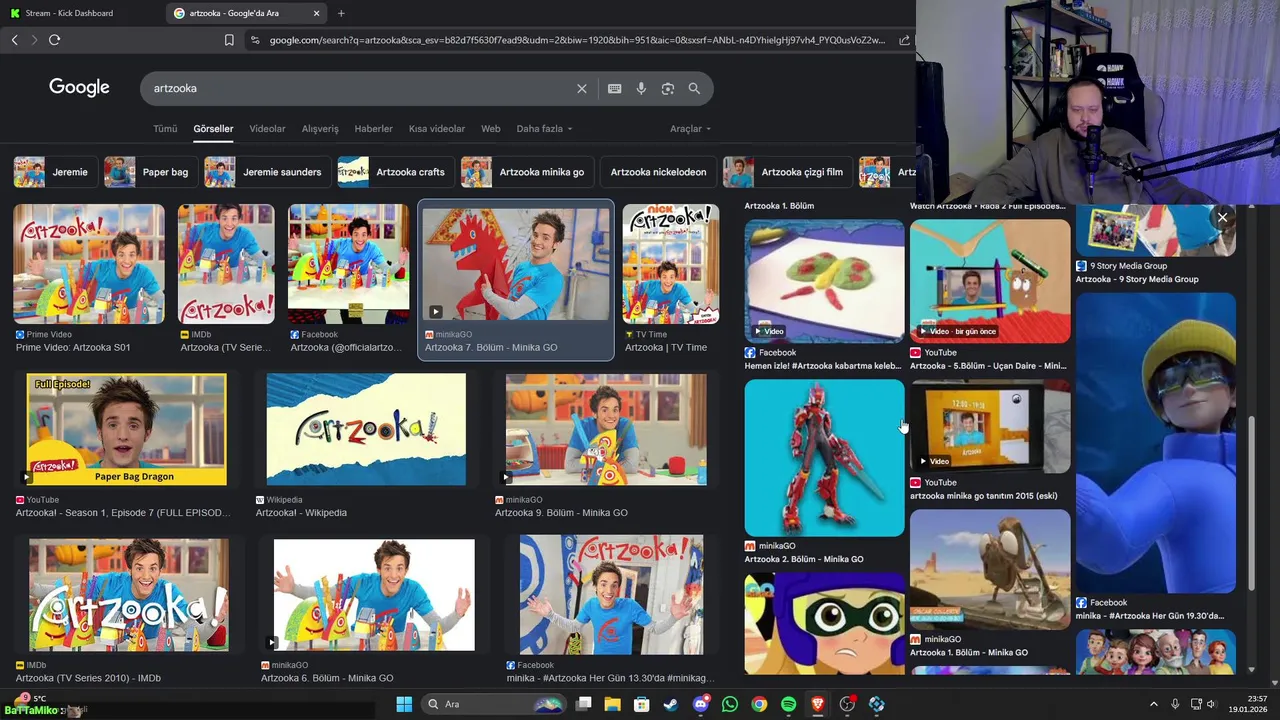The width and height of the screenshot is (1280, 720).
Task: Play 'Hemen izle! #Artzooka kabartma' Facebook video
Action: [x=824, y=281]
